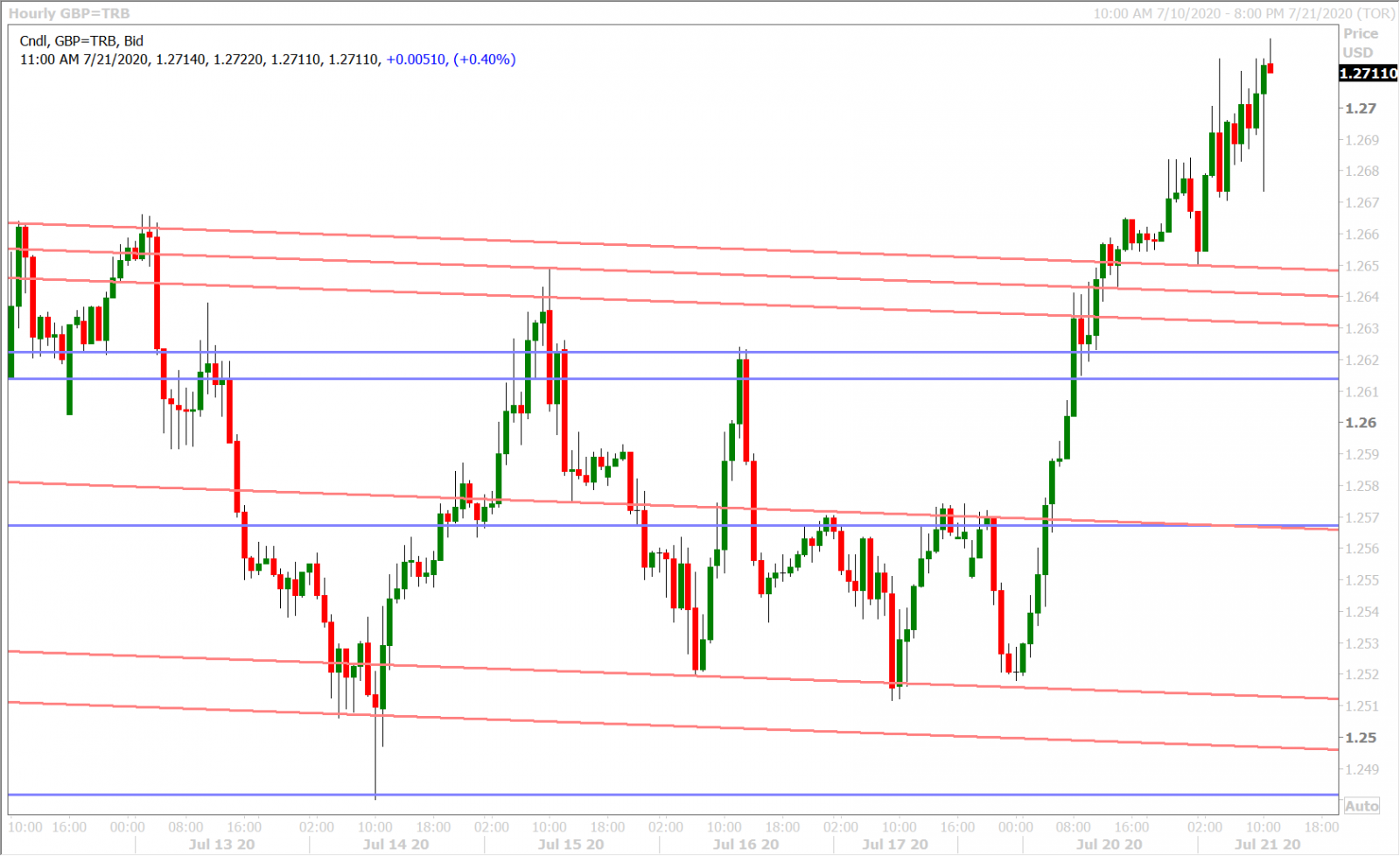Click the Hourly GBP=TRB chart title

[x=69, y=13]
